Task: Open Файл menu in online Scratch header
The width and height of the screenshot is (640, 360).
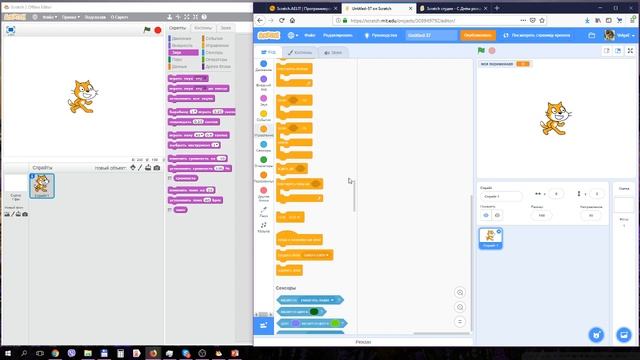Action: [x=310, y=36]
